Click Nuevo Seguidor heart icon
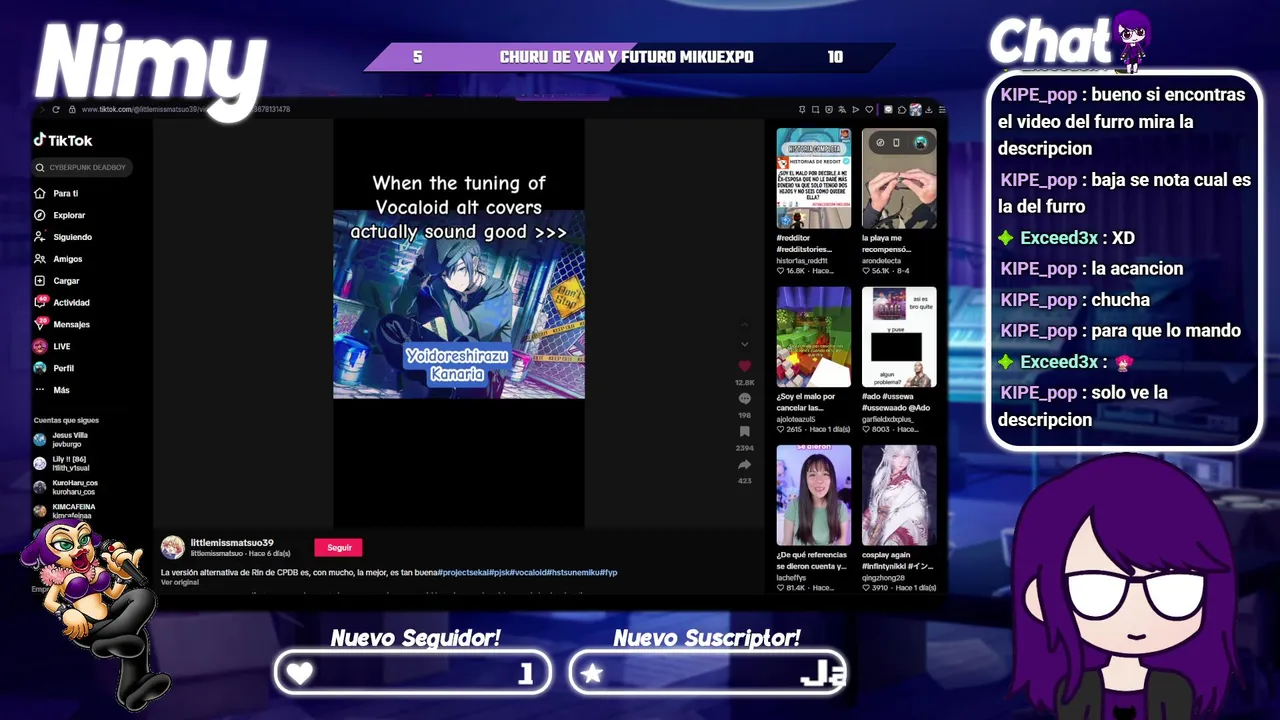The image size is (1280, 720). (x=300, y=674)
